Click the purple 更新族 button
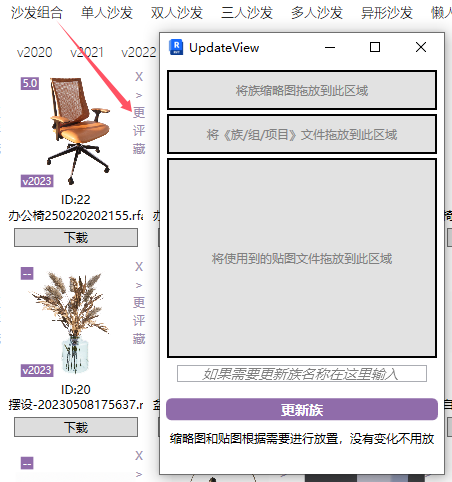This screenshot has width=452, height=482. coord(302,410)
